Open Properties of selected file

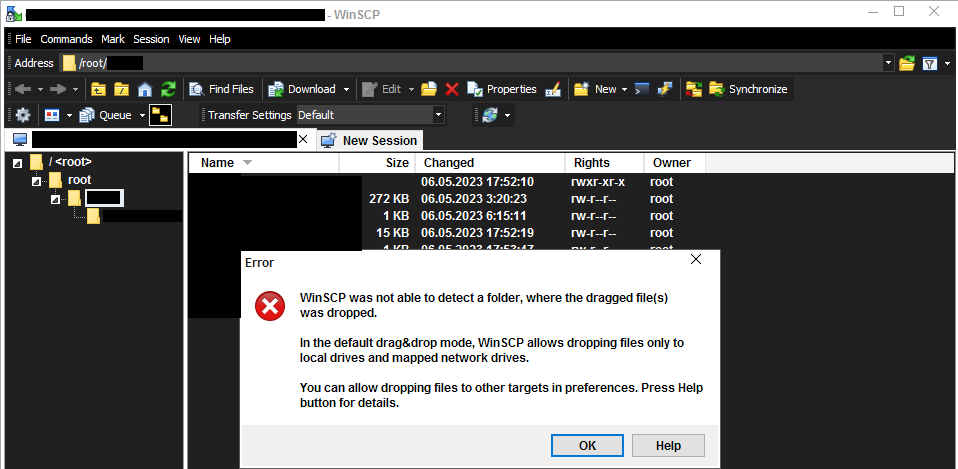tap(502, 89)
